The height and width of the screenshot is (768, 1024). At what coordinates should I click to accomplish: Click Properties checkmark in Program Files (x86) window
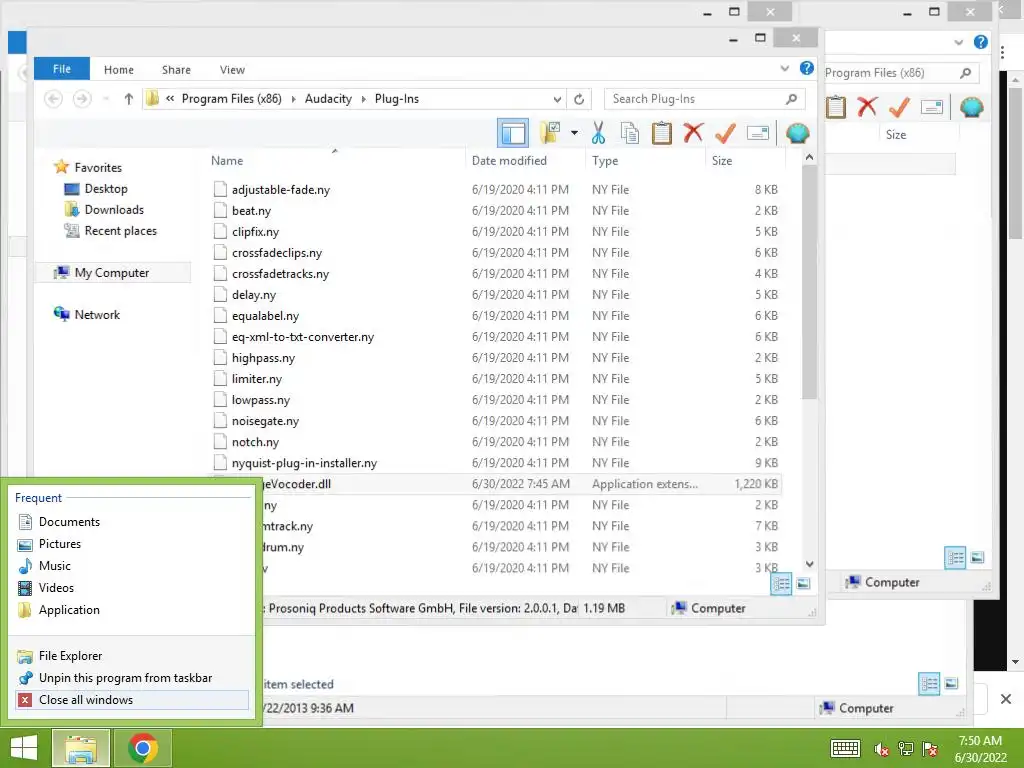tap(899, 106)
